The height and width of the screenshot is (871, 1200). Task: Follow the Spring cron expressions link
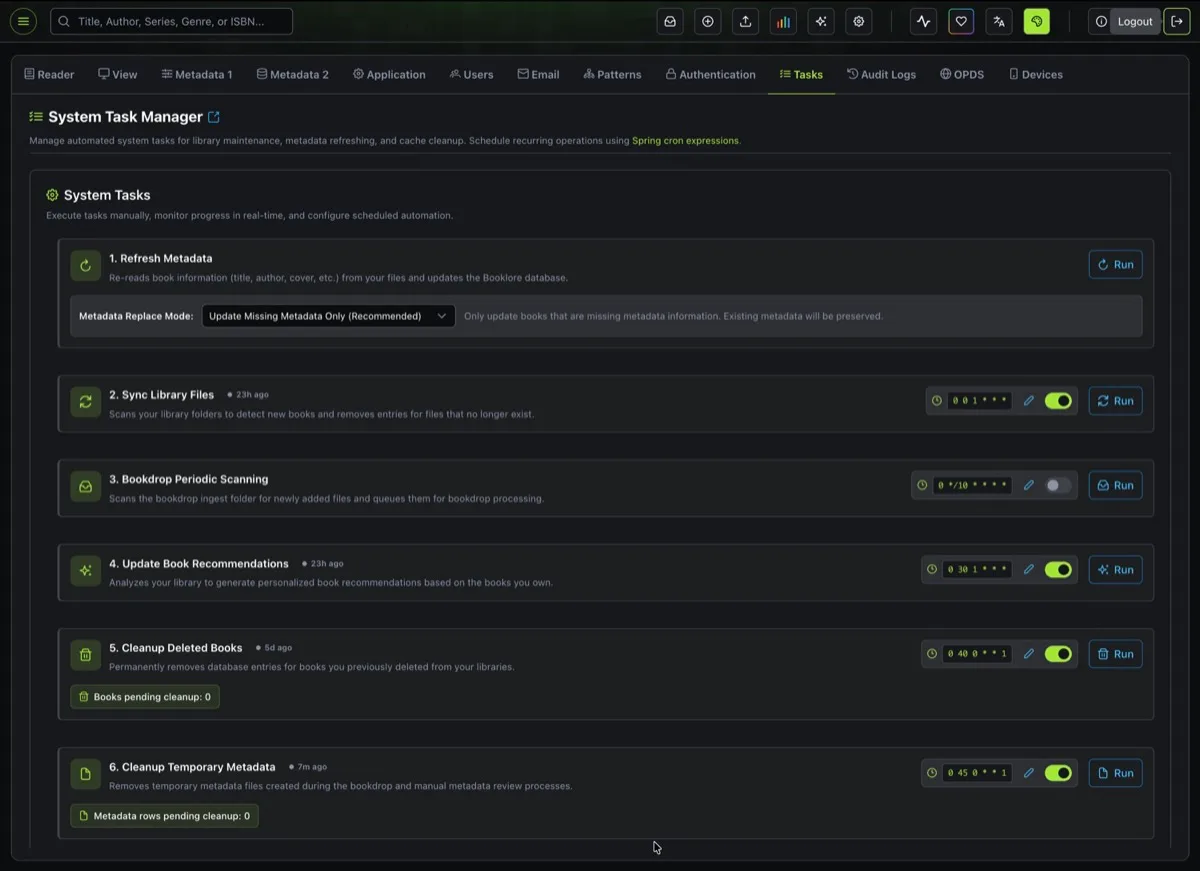(x=685, y=141)
